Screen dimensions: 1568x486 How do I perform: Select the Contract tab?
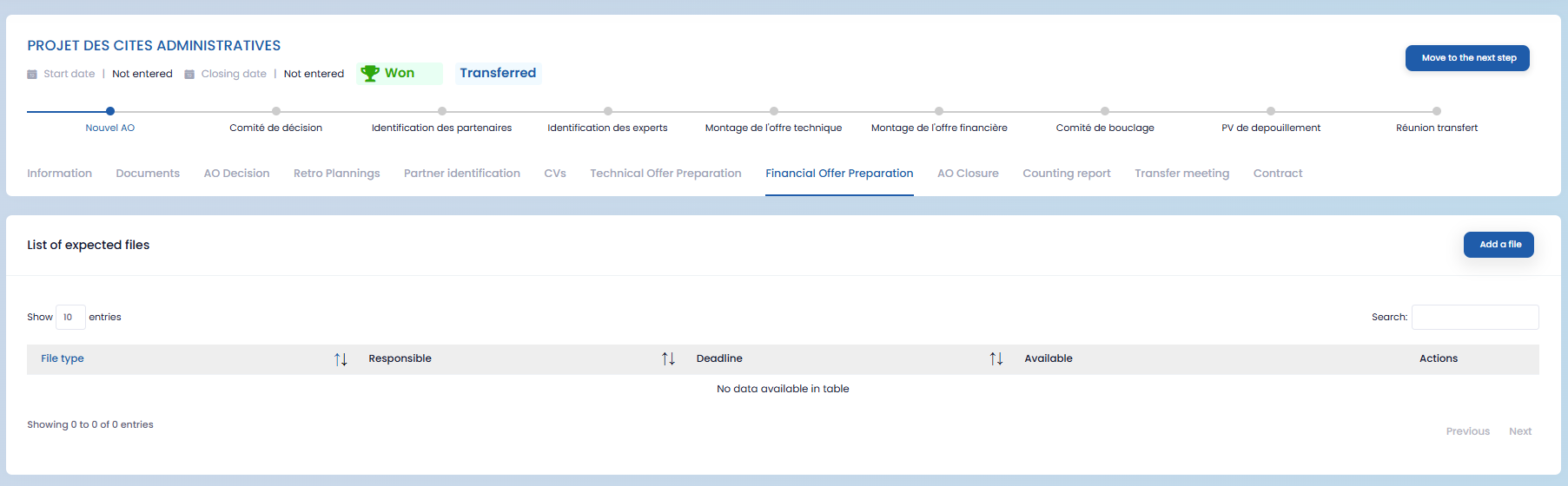[x=1278, y=174]
